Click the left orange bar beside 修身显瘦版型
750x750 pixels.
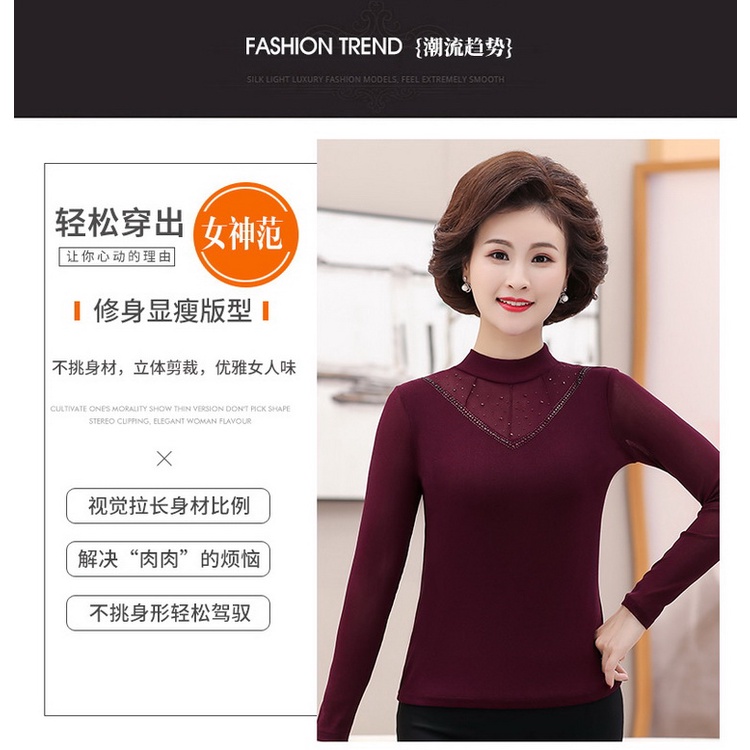tap(77, 311)
